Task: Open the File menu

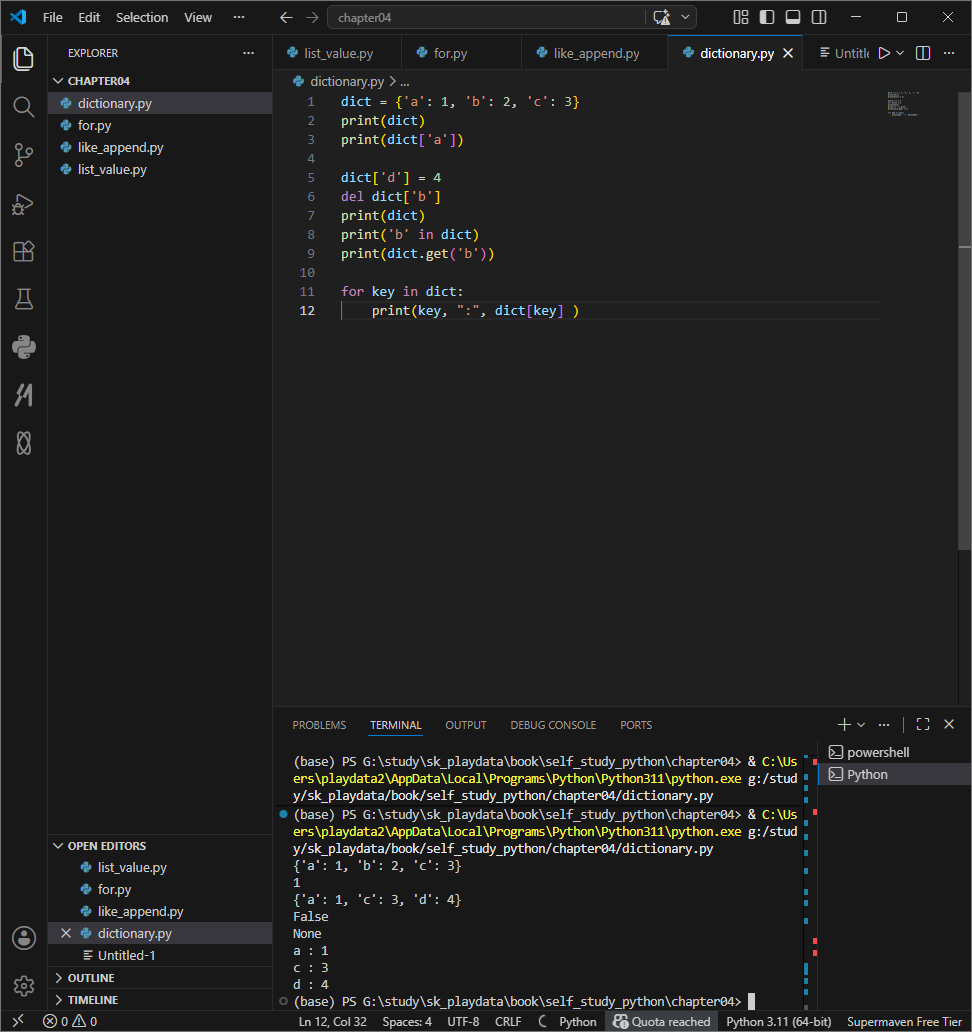Action: click(x=53, y=18)
